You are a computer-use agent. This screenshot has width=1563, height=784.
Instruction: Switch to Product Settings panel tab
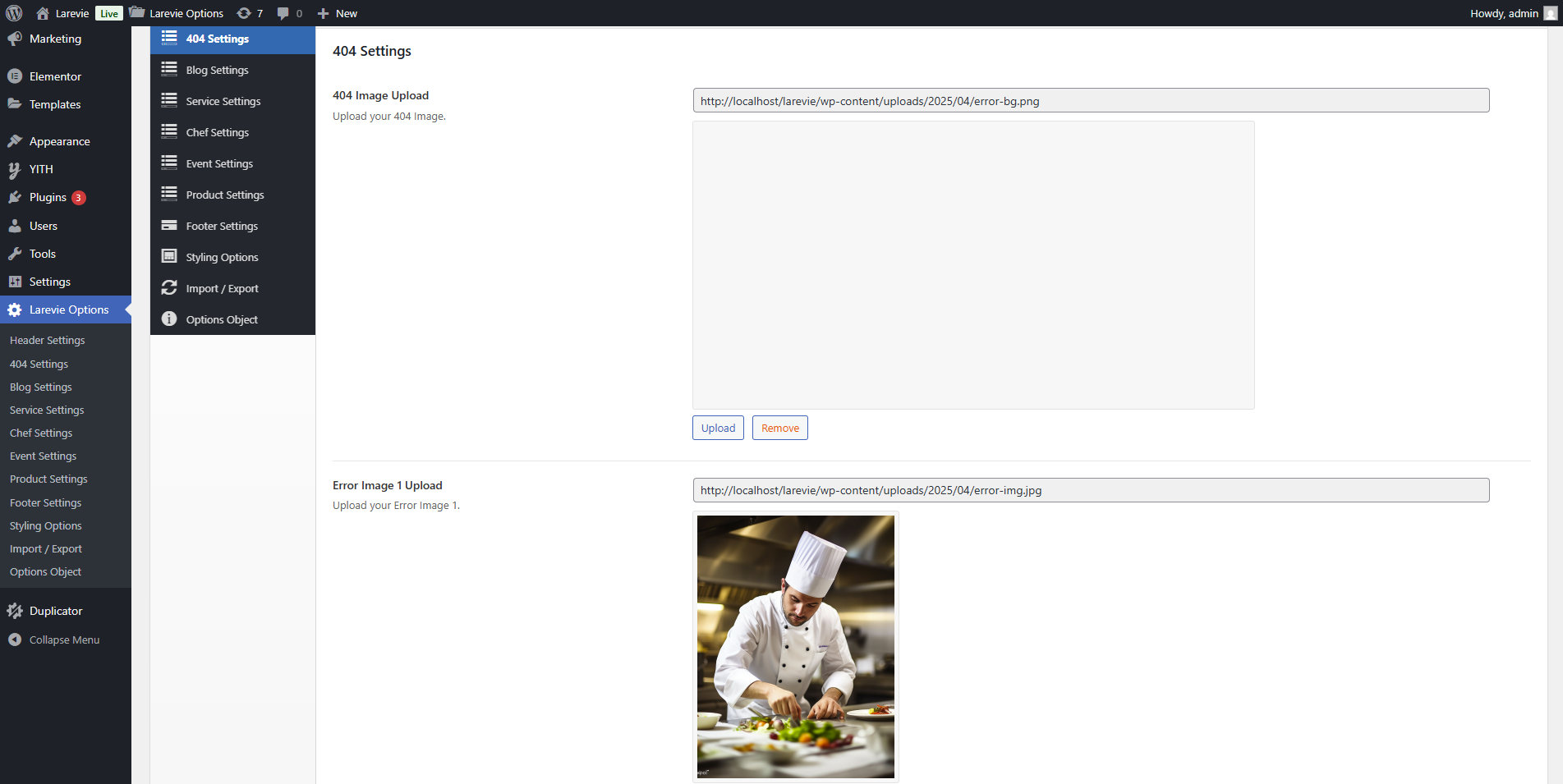click(x=233, y=195)
